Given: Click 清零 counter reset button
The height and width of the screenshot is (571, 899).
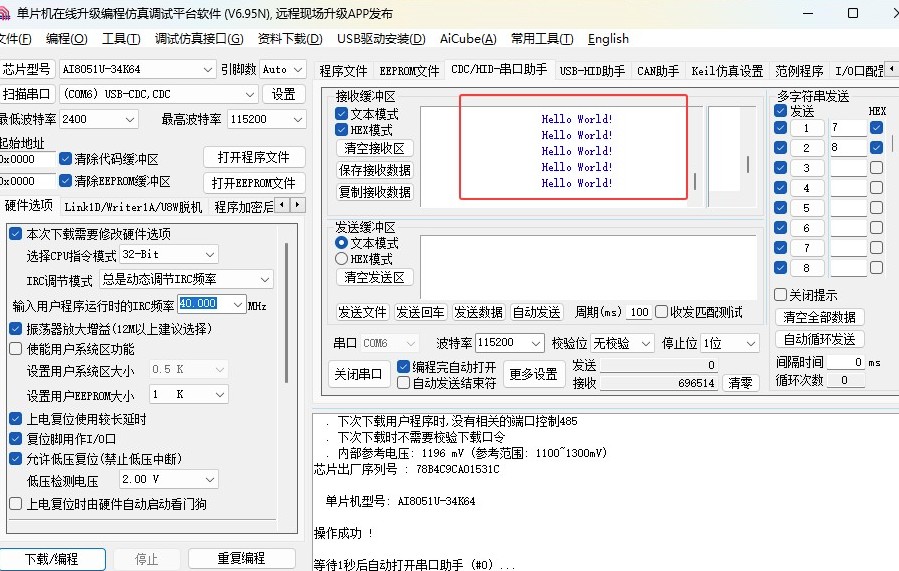Looking at the screenshot, I should pos(740,382).
